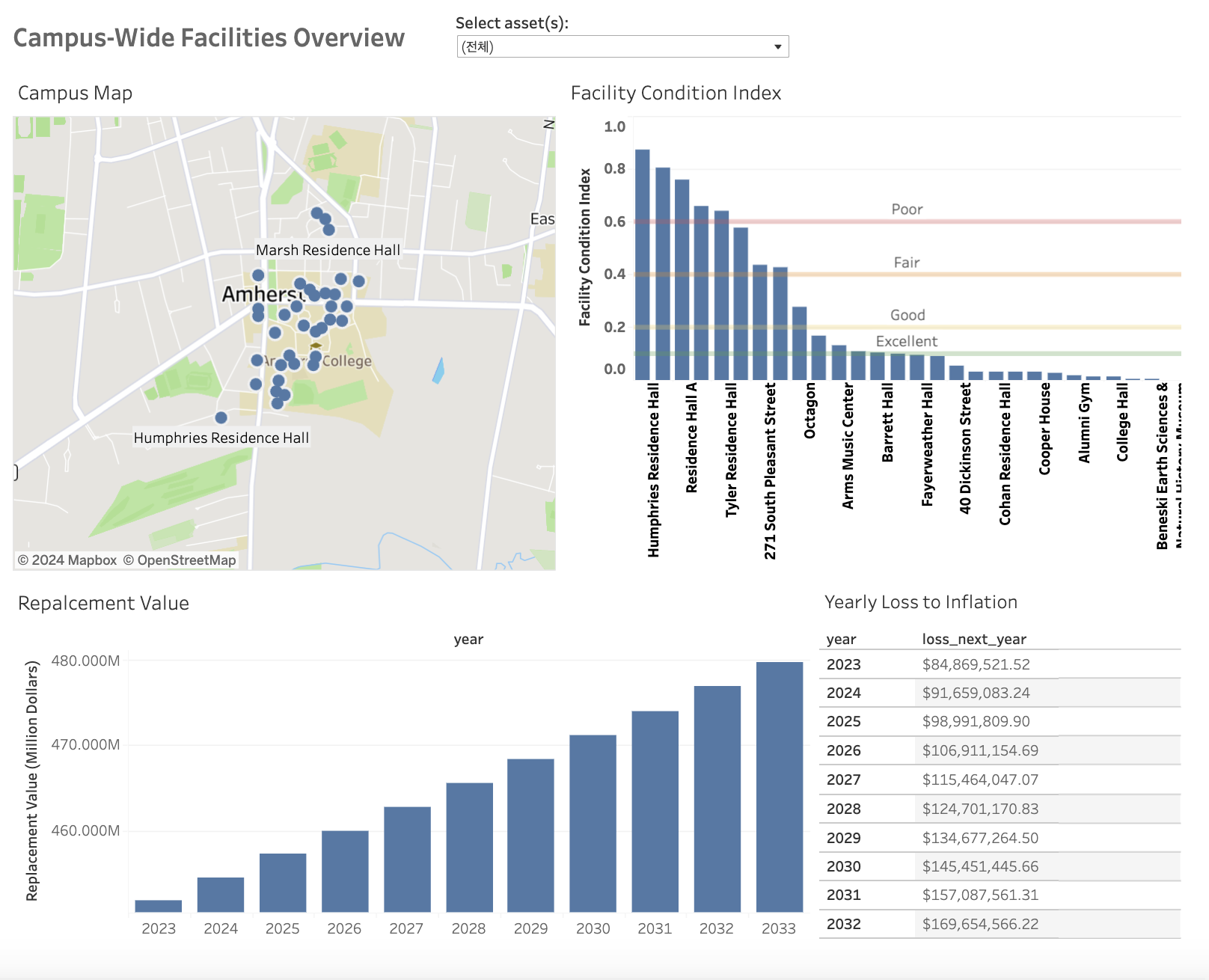Click the year column header in table
This screenshot has height=980, width=1209.
(x=841, y=640)
